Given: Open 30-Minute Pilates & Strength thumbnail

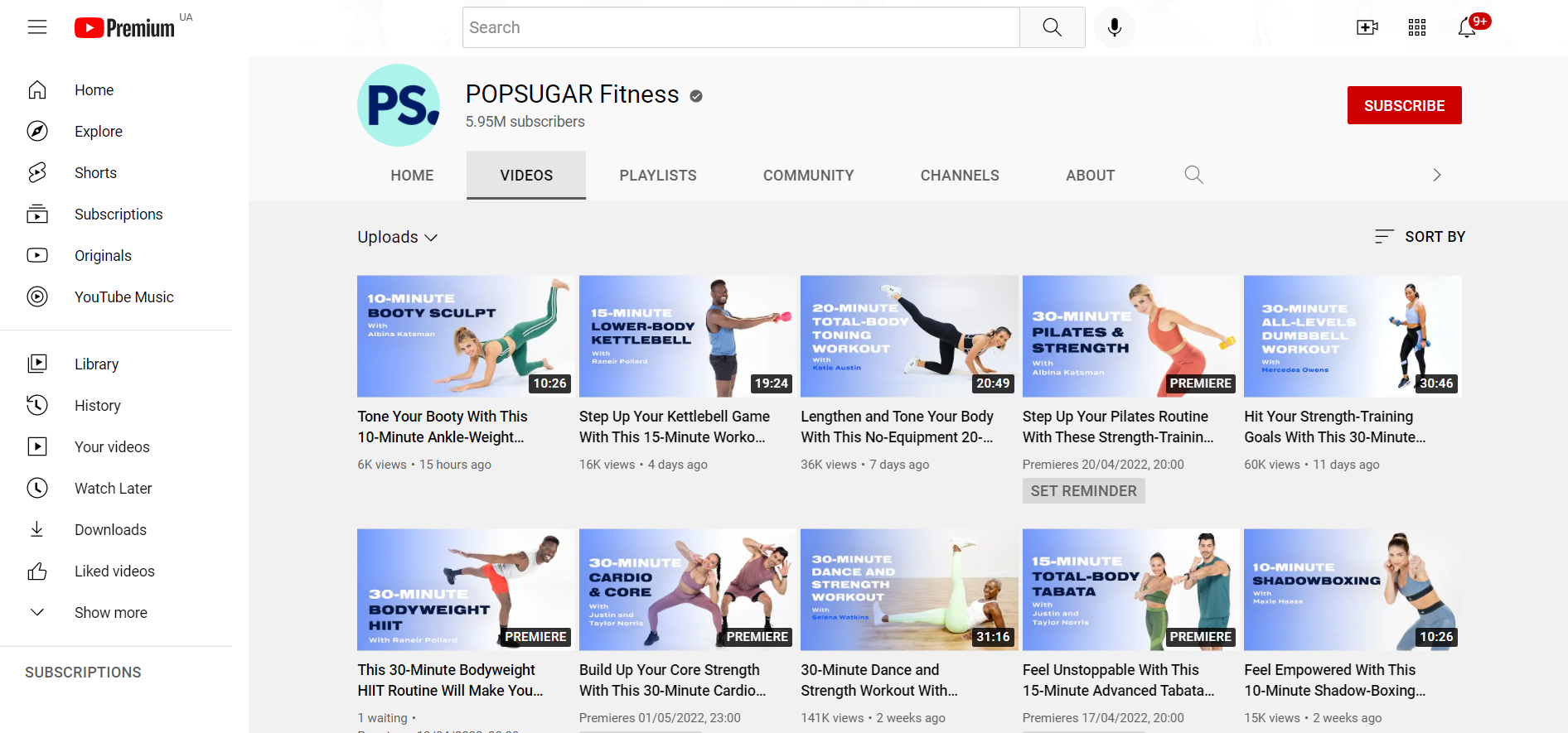Looking at the screenshot, I should tap(1131, 336).
